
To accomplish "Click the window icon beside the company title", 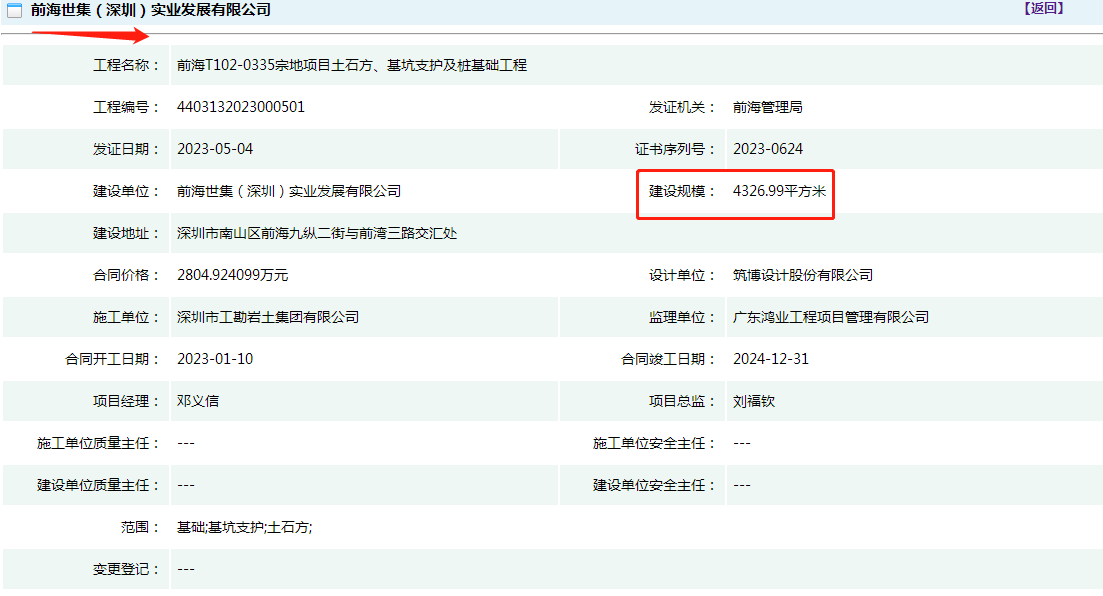I will click(15, 10).
